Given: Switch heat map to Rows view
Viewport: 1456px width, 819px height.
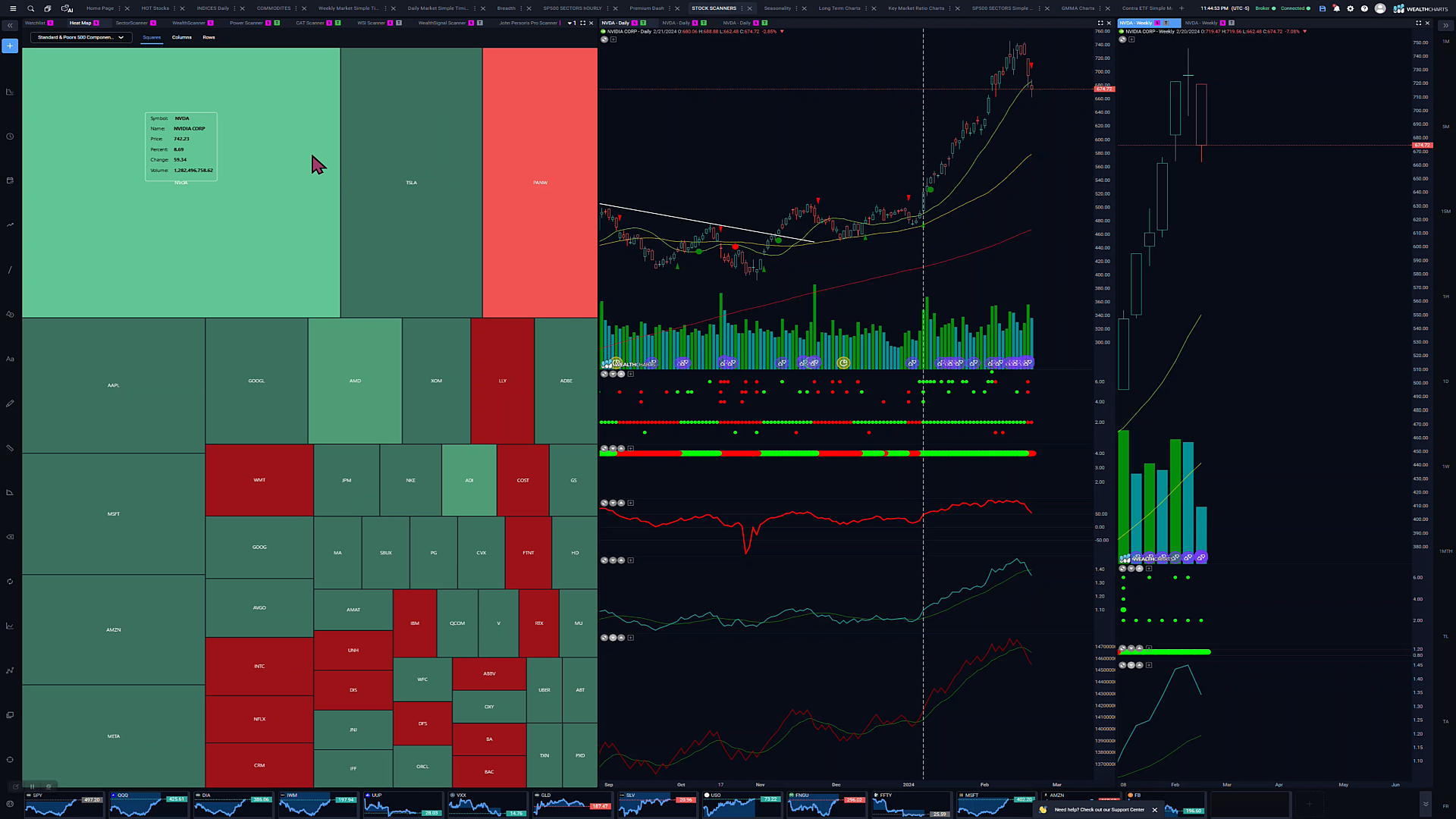Looking at the screenshot, I should 209,37.
